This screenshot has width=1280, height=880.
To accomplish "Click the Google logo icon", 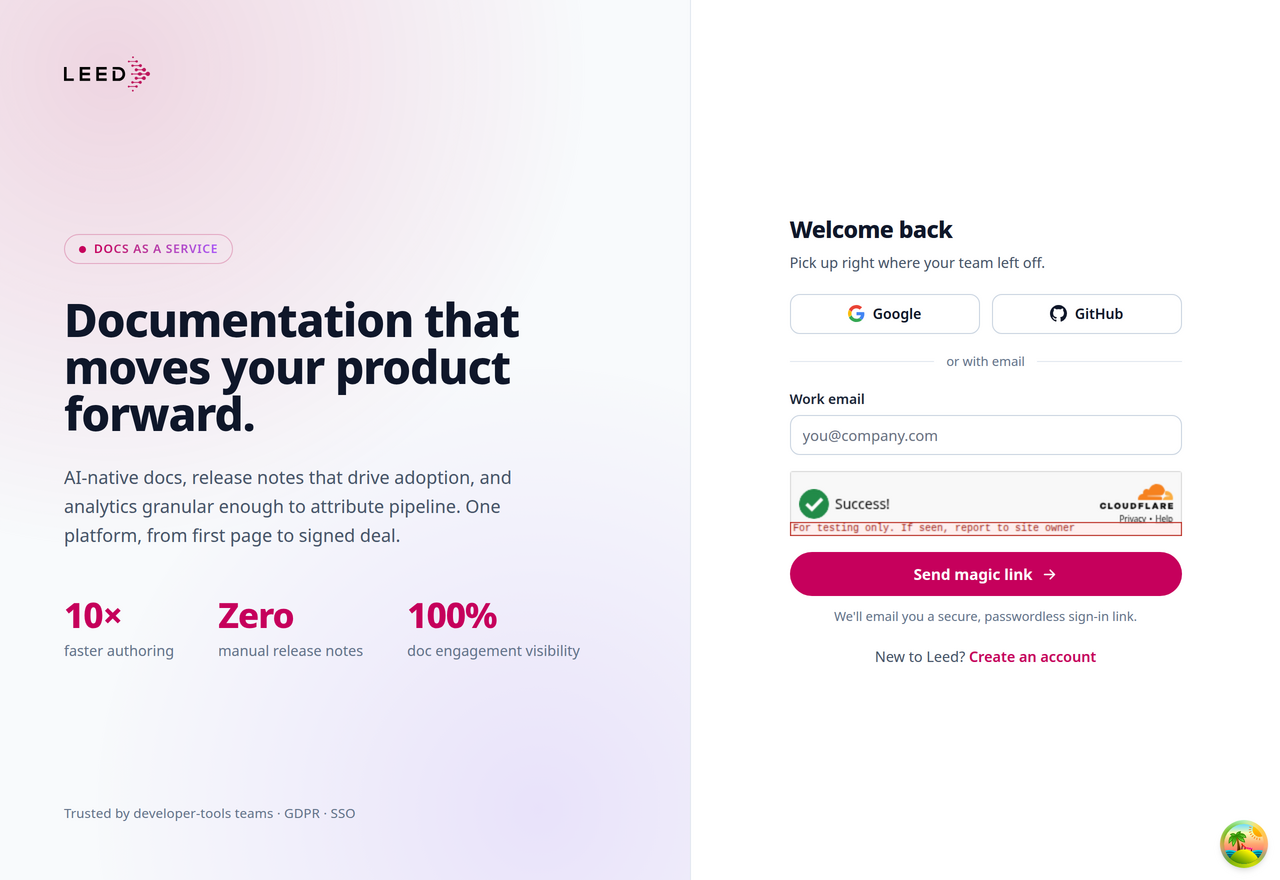I will click(856, 314).
